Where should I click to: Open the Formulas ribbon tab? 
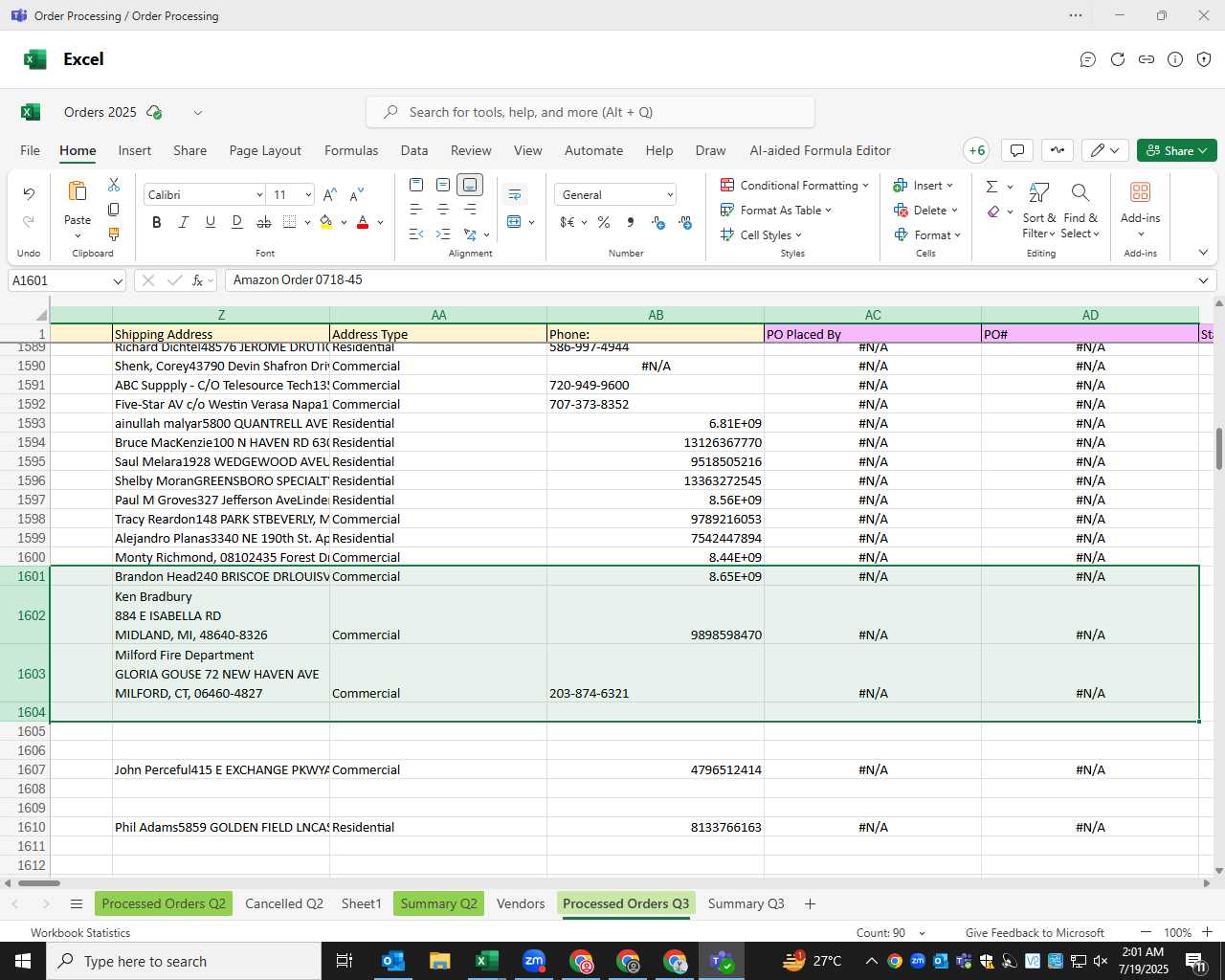point(351,150)
